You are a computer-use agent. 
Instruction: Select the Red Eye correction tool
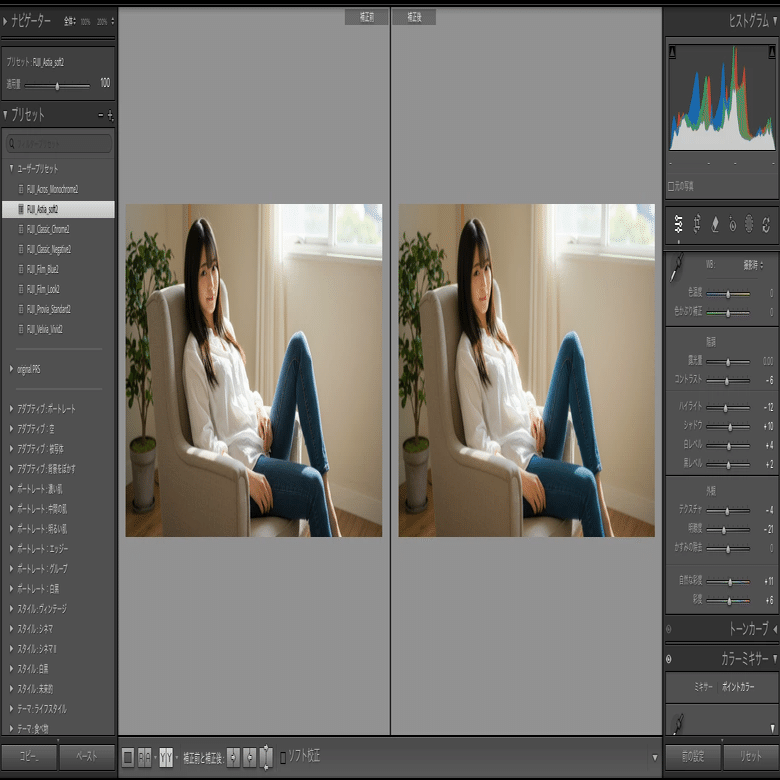pos(732,224)
